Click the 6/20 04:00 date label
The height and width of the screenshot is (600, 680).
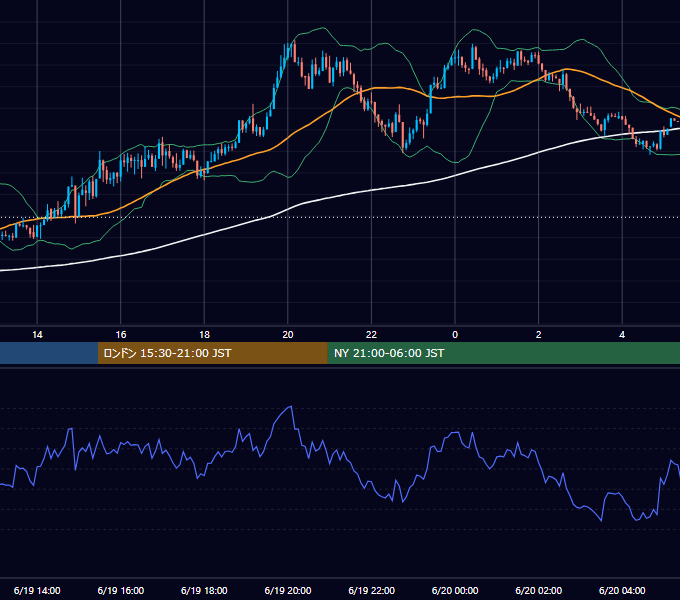click(x=622, y=590)
